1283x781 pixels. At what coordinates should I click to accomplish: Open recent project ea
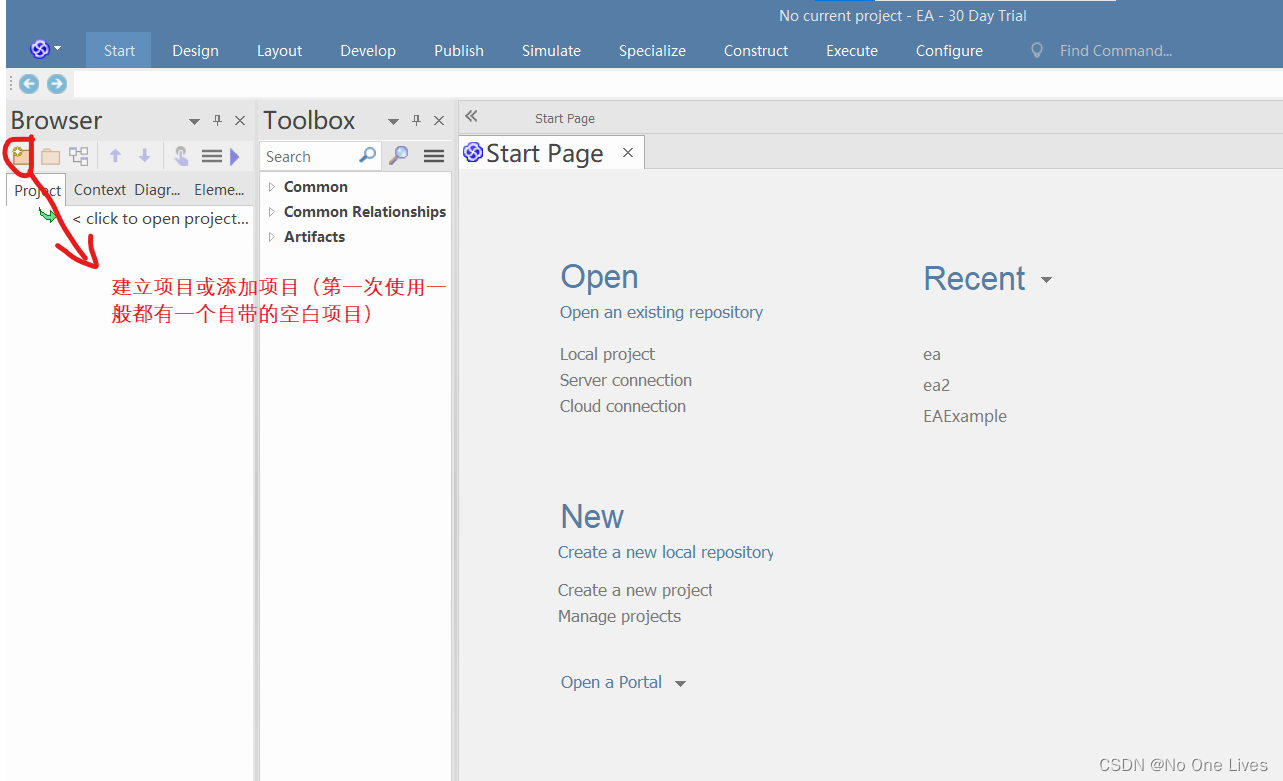click(x=932, y=354)
